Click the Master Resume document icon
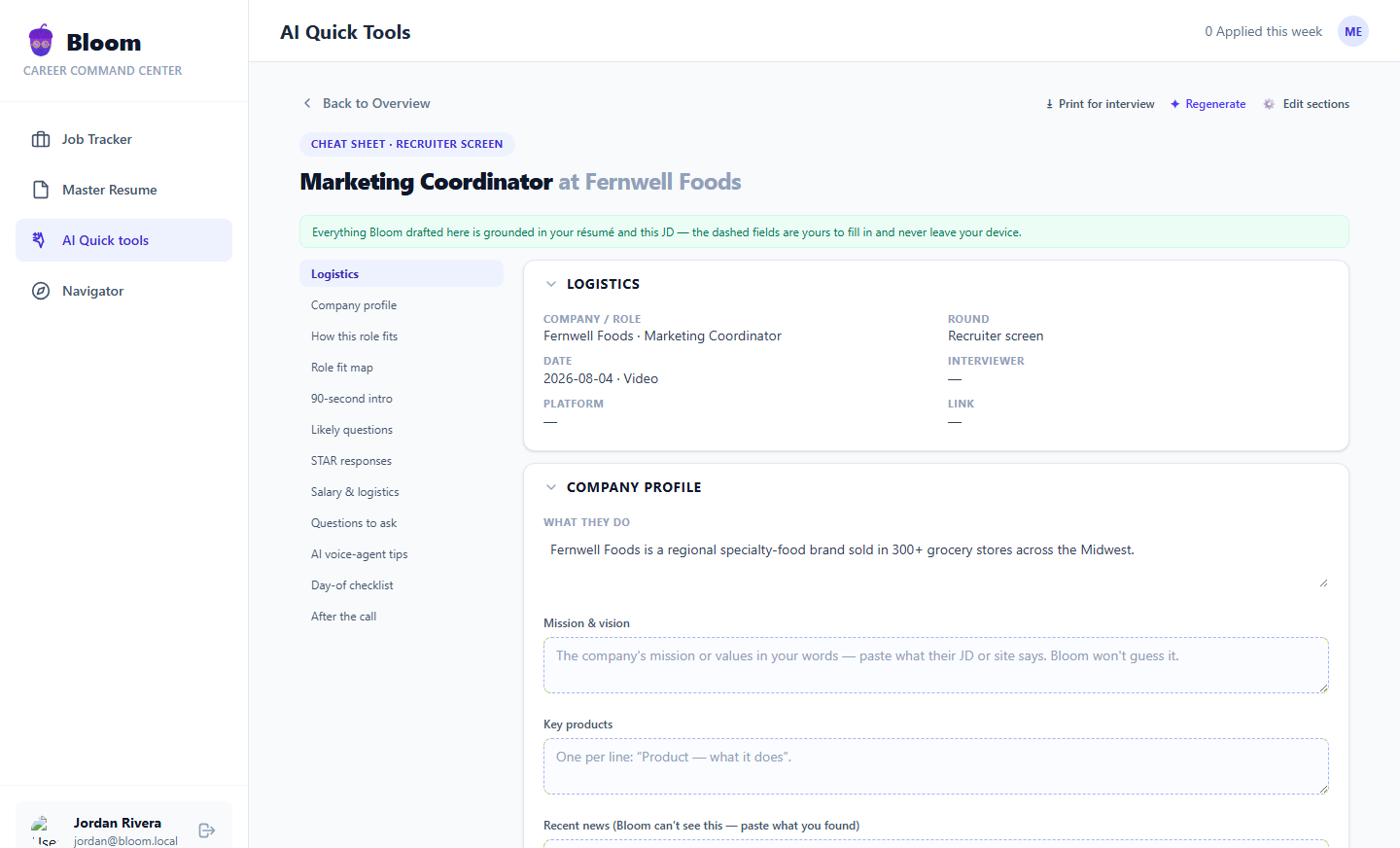This screenshot has width=1400, height=848. click(41, 190)
